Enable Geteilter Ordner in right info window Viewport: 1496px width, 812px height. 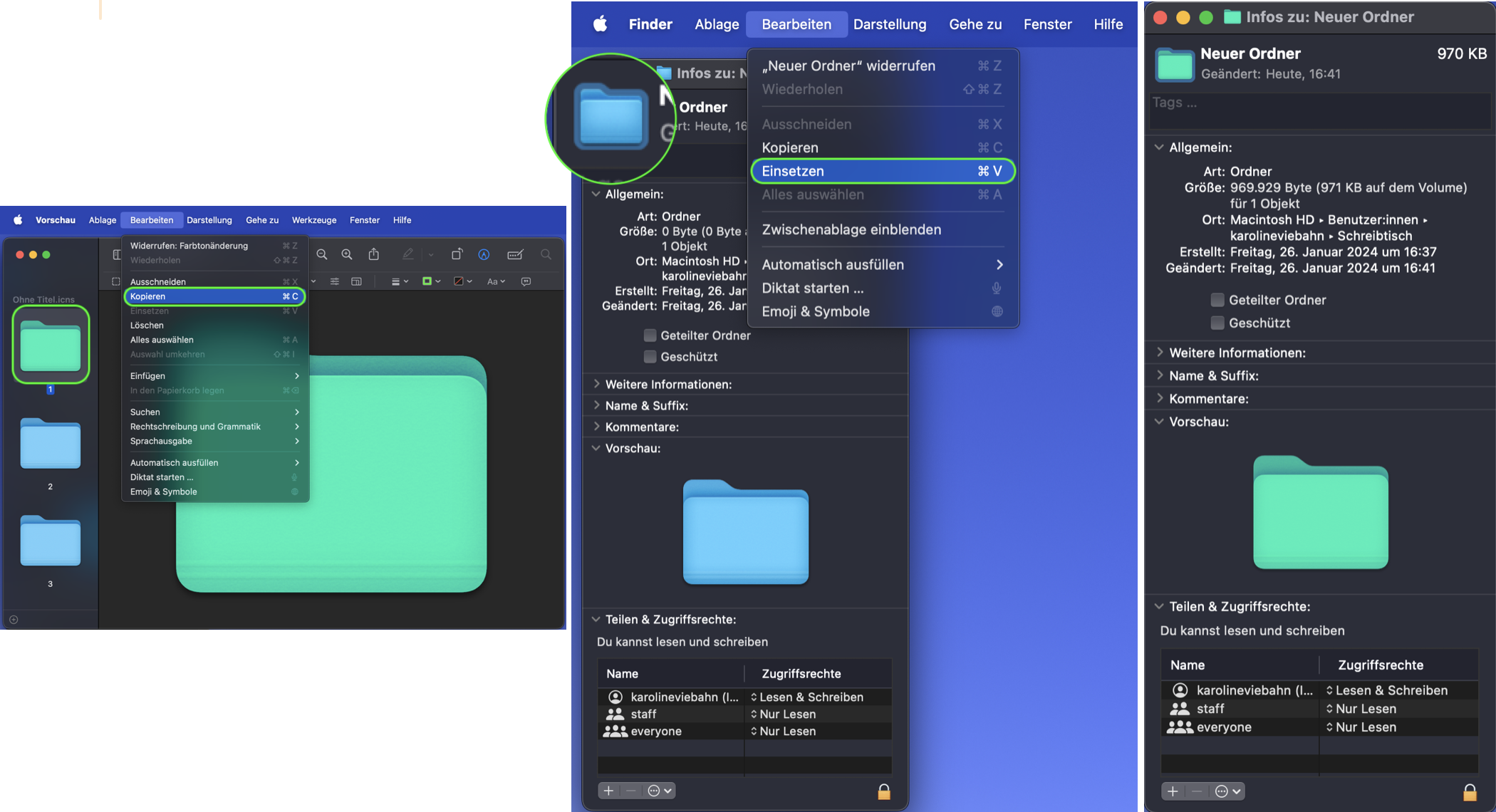tap(1217, 300)
